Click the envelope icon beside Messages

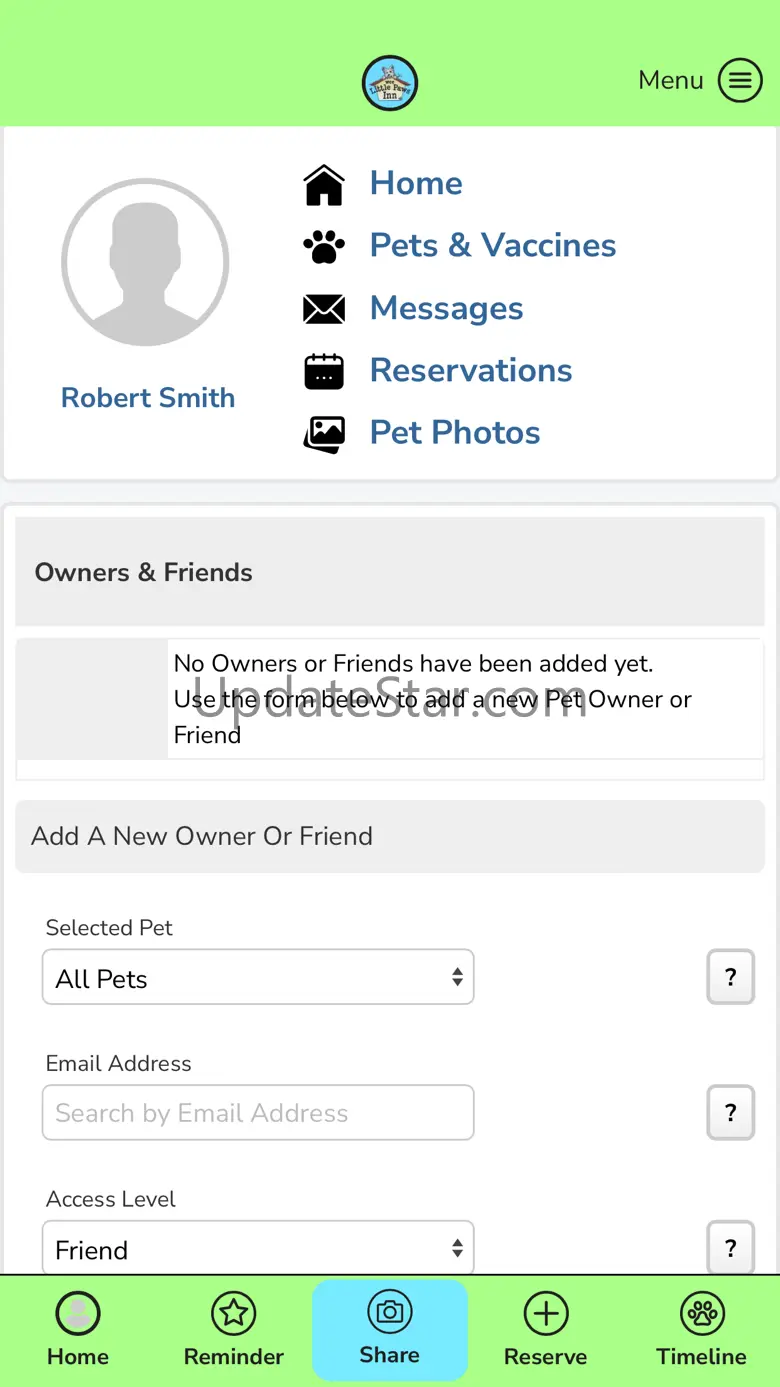324,309
